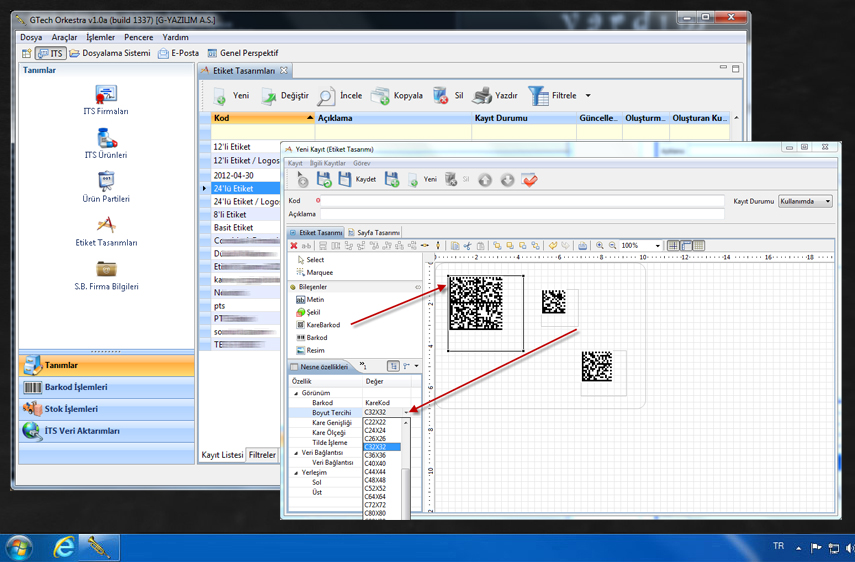This screenshot has width=855, height=562.
Task: Click the Filtrele funnel button
Action: click(552, 95)
